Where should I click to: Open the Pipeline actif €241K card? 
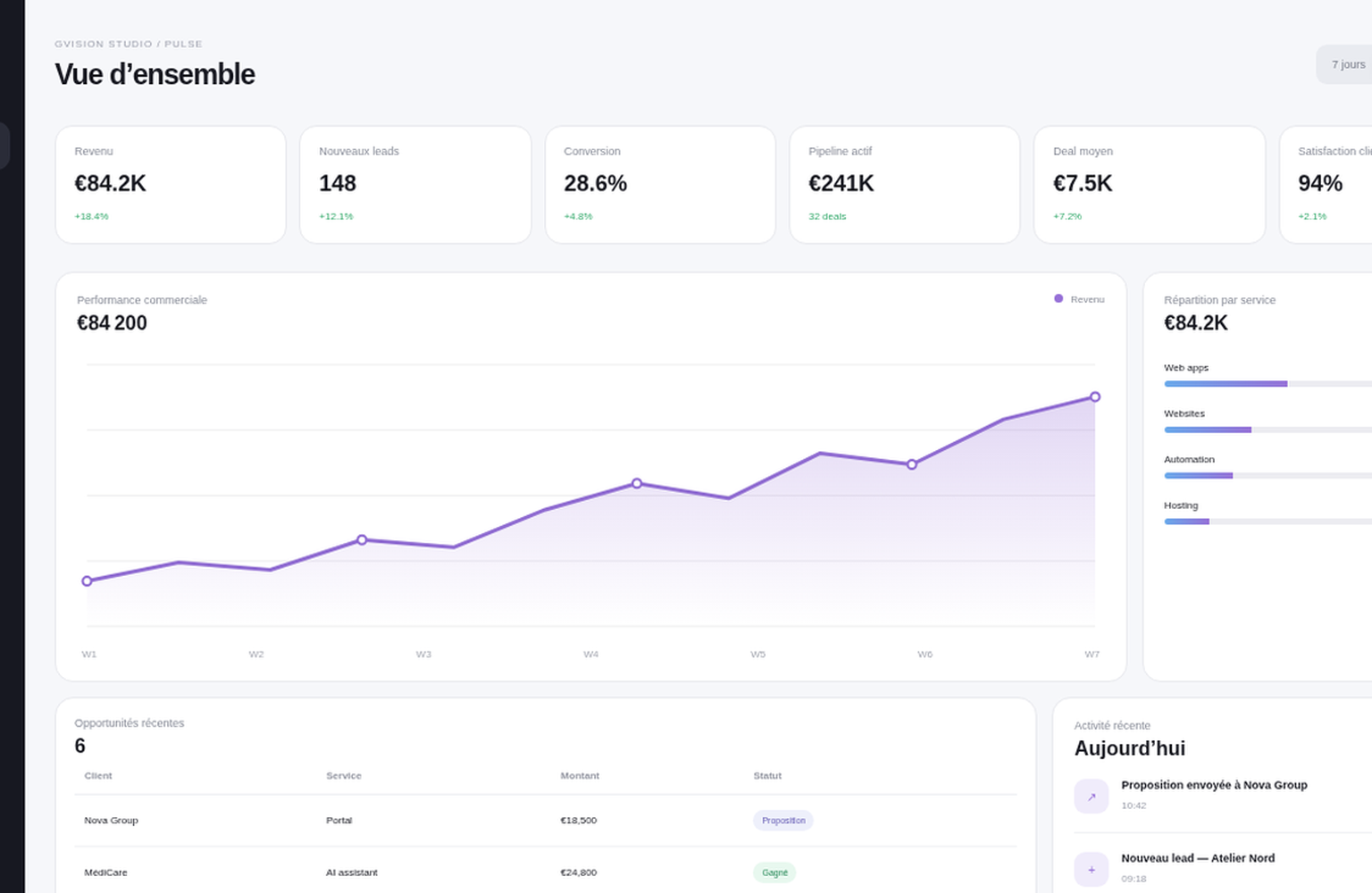(x=905, y=184)
